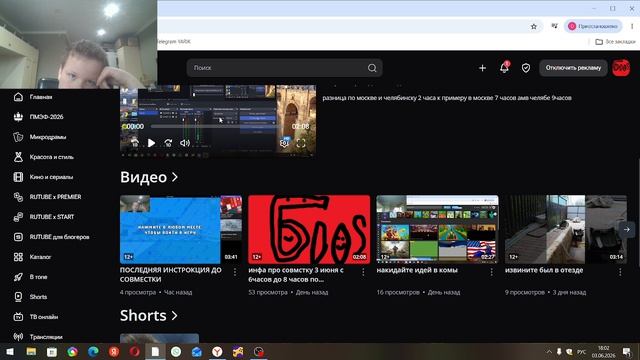
Task: Expand the Shorts section heading
Action: (149, 316)
